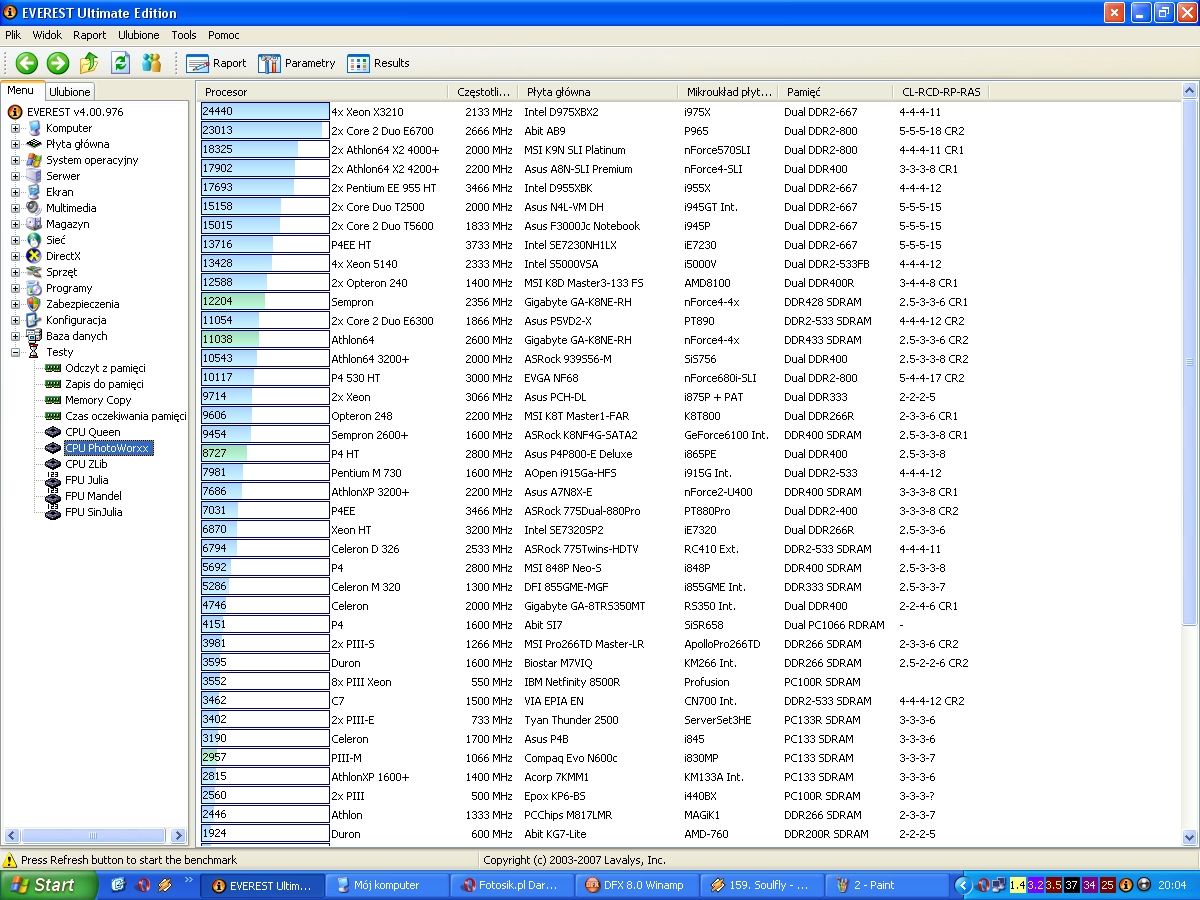Select the 2x Core 2 Duo E6700 row
The height and width of the screenshot is (900, 1200).
coord(690,131)
